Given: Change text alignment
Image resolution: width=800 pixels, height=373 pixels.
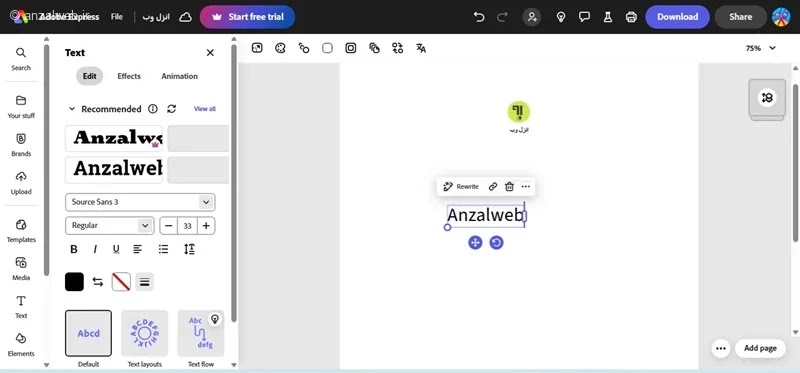Looking at the screenshot, I should [138, 249].
